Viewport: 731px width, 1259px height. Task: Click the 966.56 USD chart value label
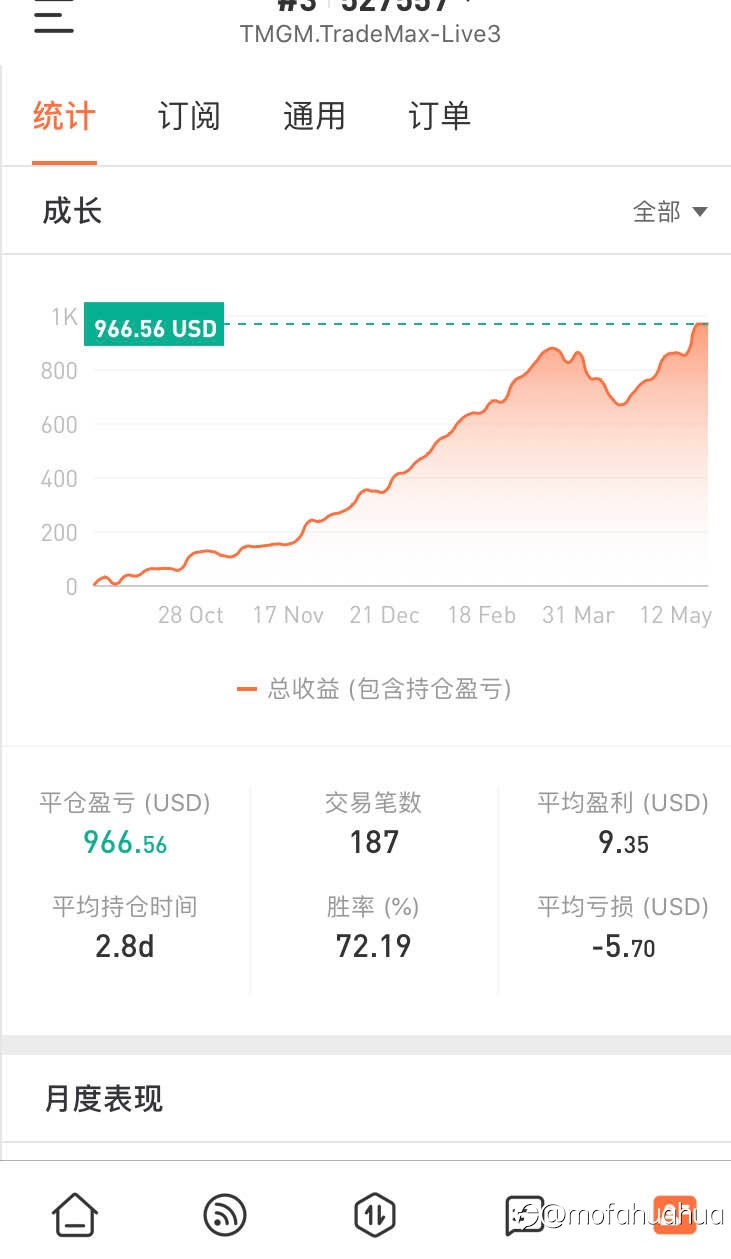coord(154,327)
